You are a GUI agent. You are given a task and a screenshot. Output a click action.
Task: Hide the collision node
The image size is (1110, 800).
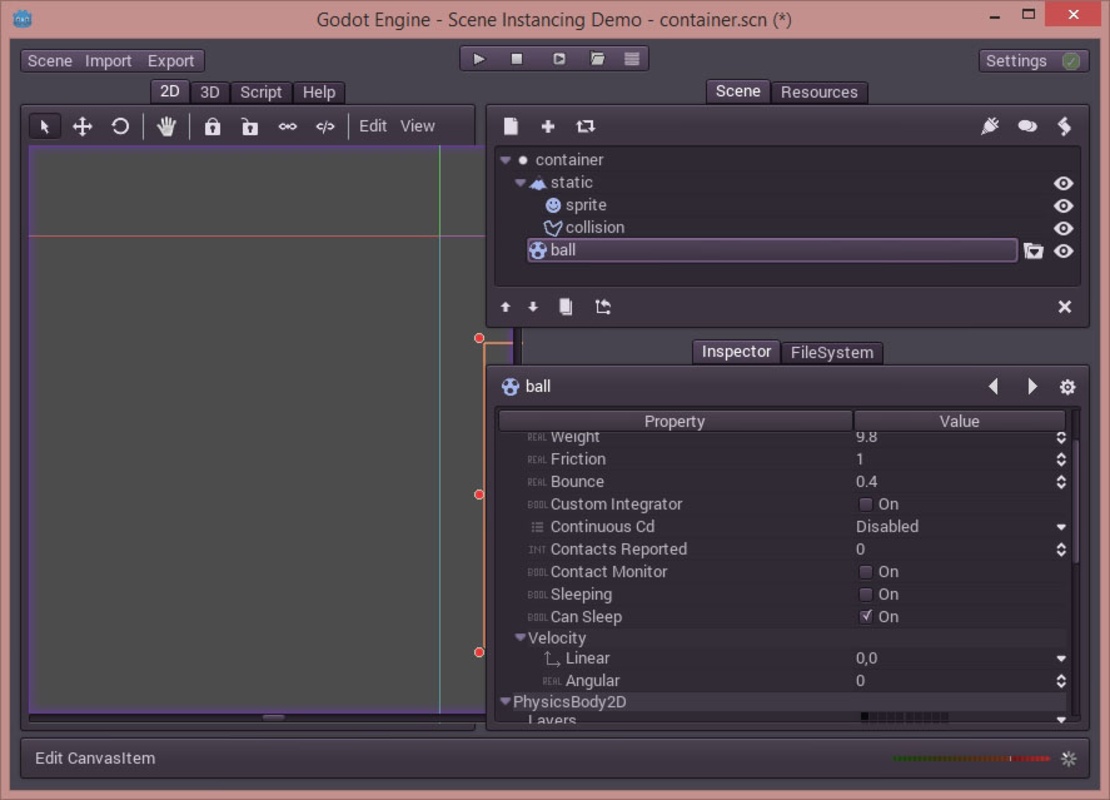pos(1063,229)
